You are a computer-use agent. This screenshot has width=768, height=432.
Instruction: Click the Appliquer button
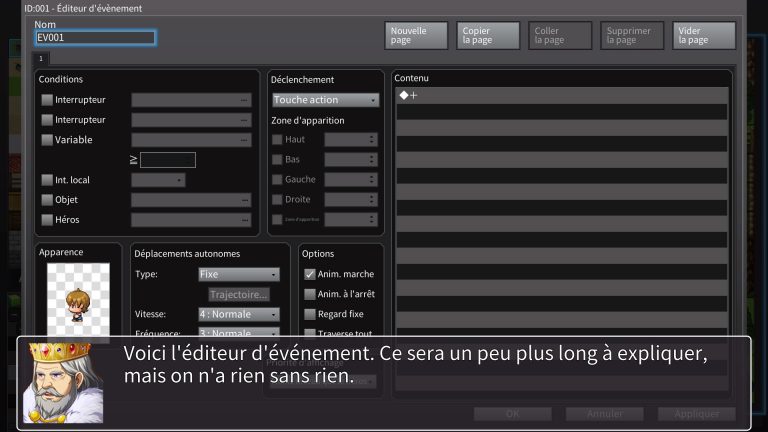point(697,414)
